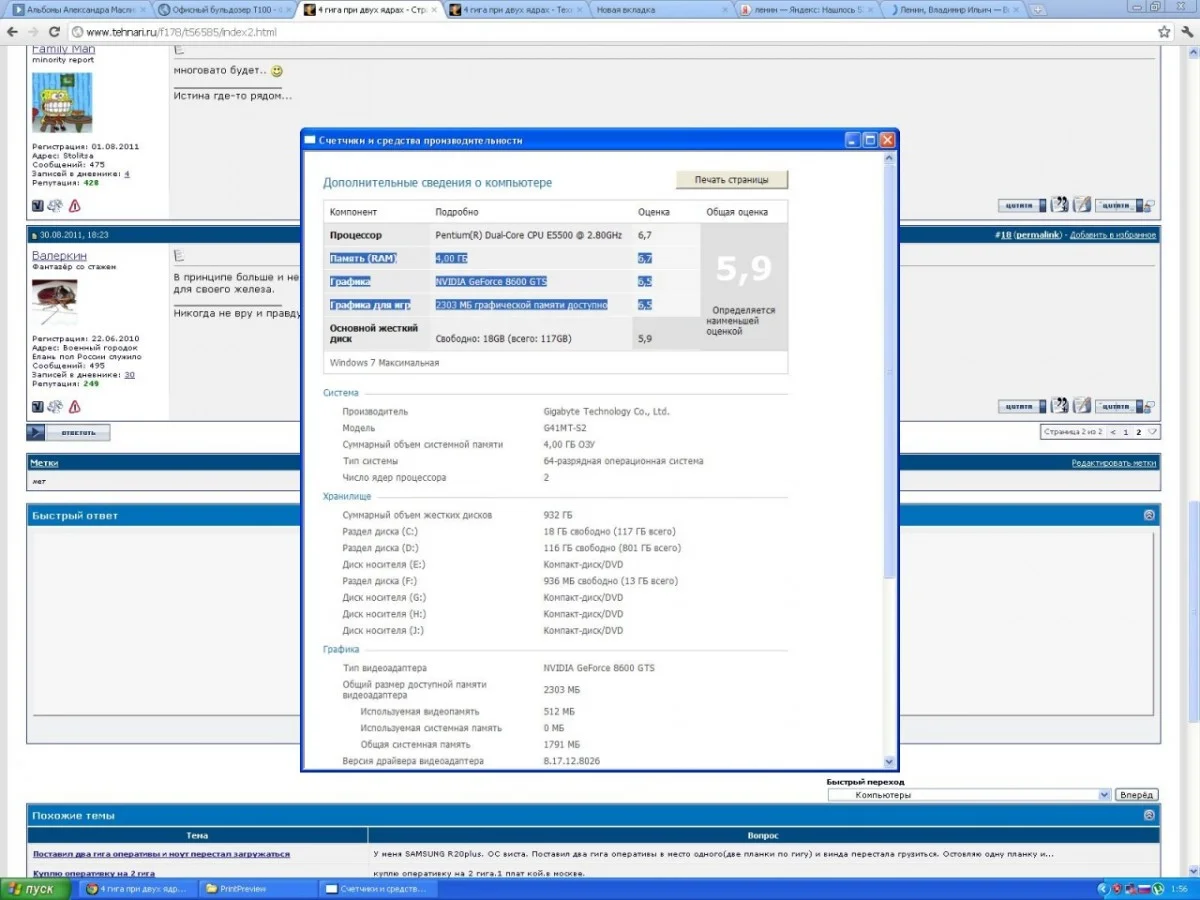The height and width of the screenshot is (900, 1200).
Task: Open new browser tab button
Action: (1038, 10)
